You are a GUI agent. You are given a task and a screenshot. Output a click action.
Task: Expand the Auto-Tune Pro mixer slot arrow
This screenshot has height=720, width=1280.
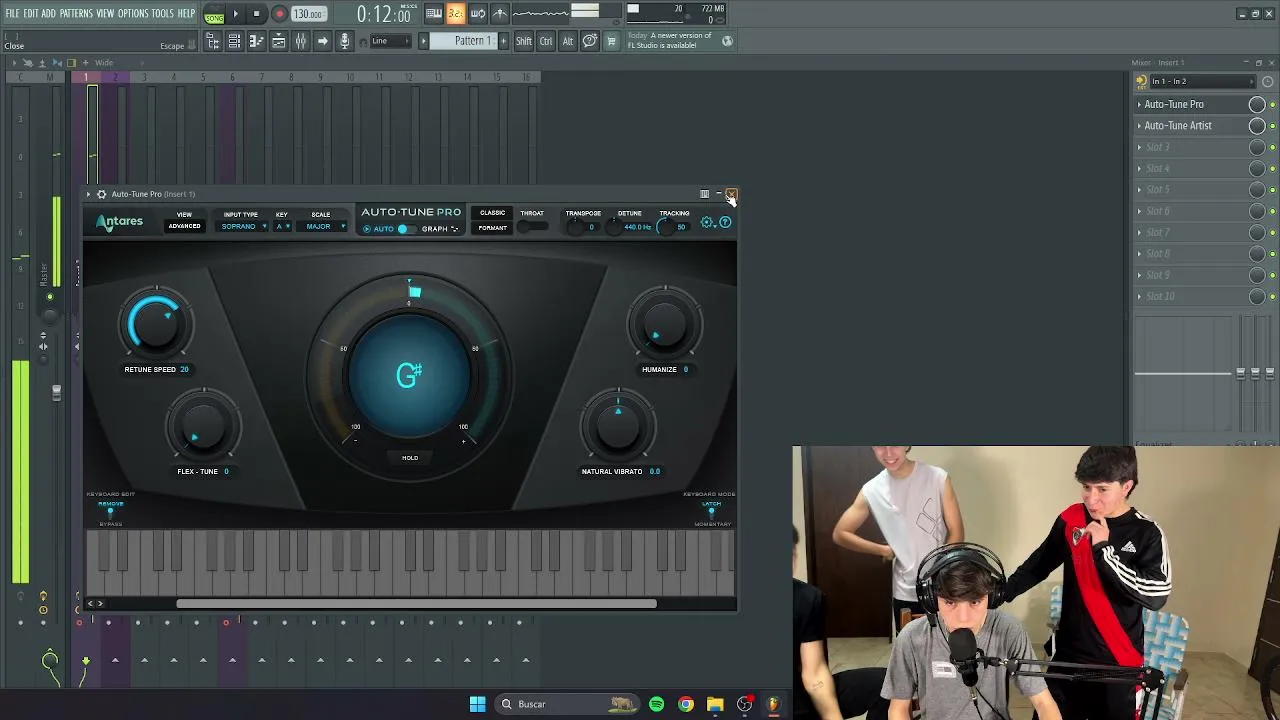(1139, 104)
